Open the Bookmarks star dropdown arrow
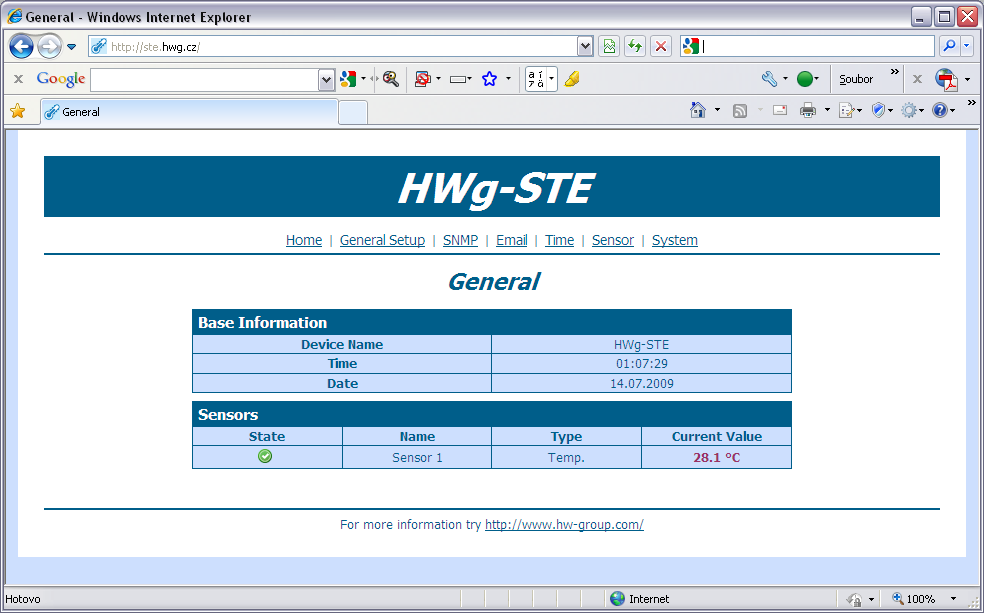 click(508, 79)
